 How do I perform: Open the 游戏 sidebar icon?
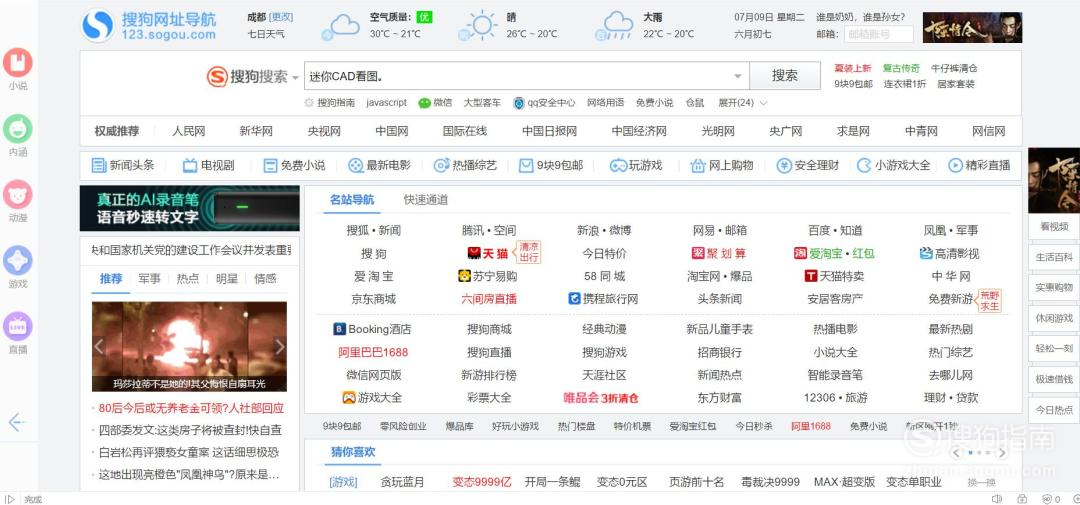18,261
